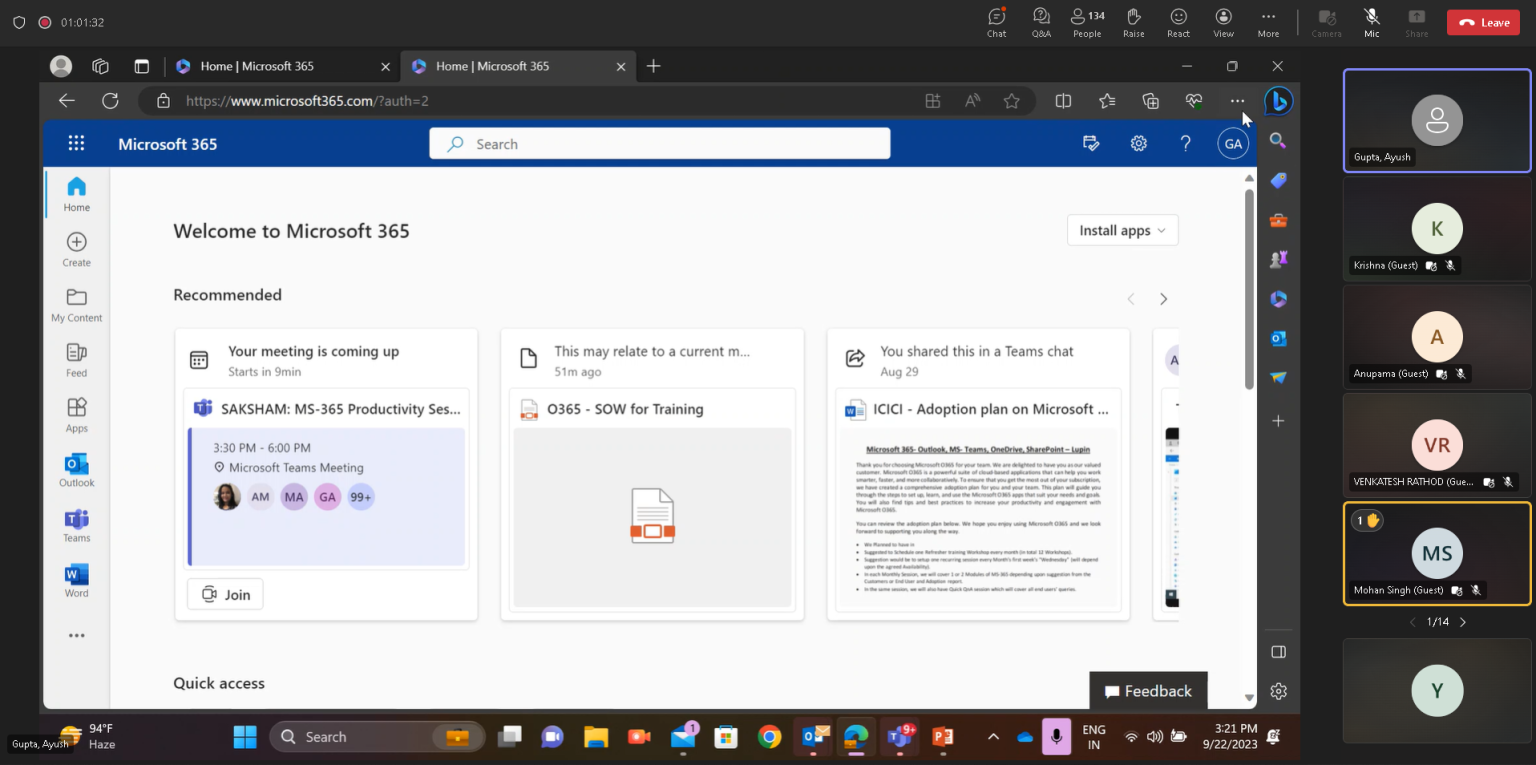Open the Apps section in the sidebar
Image resolution: width=1536 pixels, height=765 pixels.
76,413
